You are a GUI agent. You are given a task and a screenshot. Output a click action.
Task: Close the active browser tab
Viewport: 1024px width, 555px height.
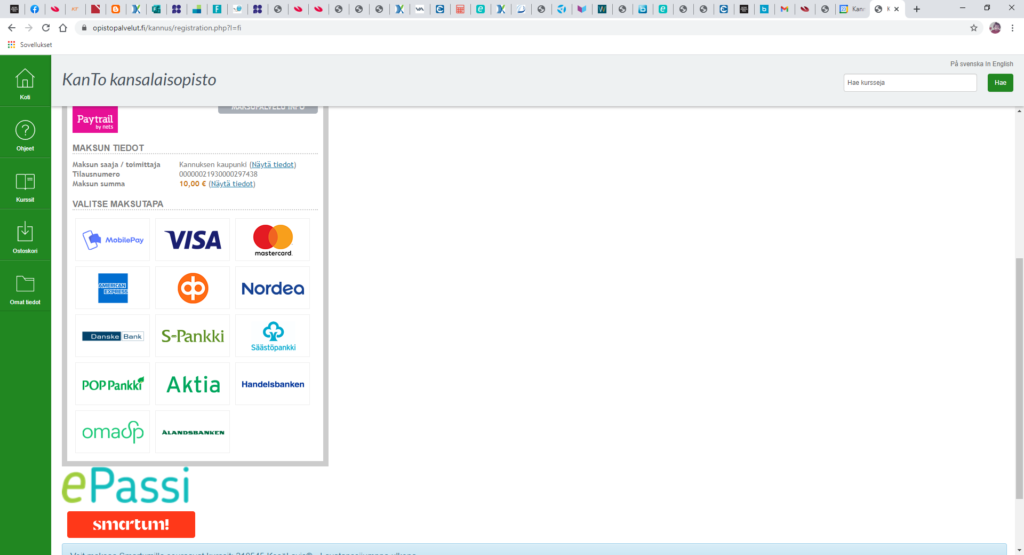point(896,9)
